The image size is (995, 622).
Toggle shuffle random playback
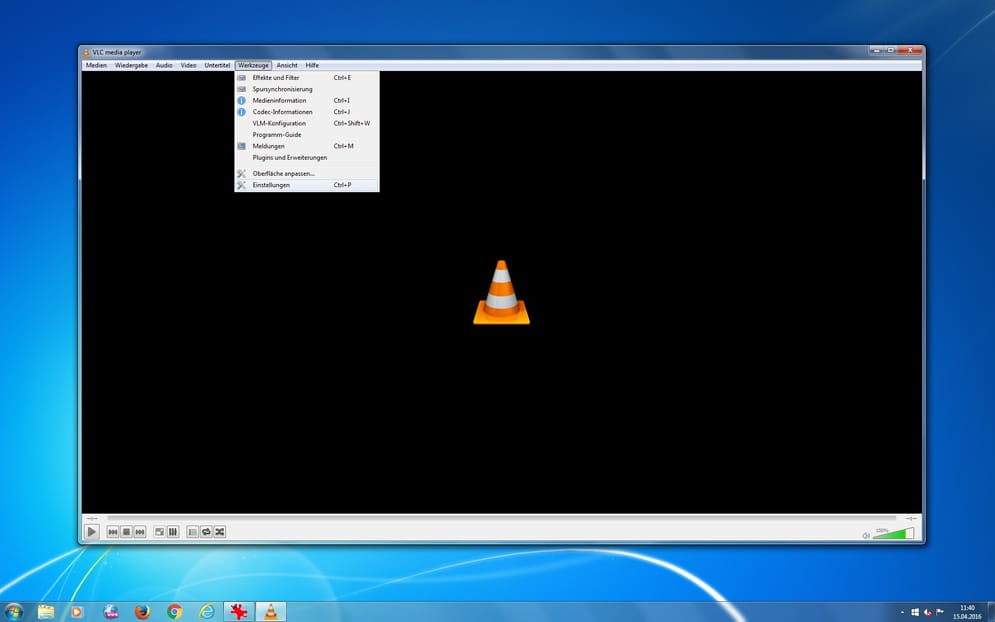[x=220, y=532]
